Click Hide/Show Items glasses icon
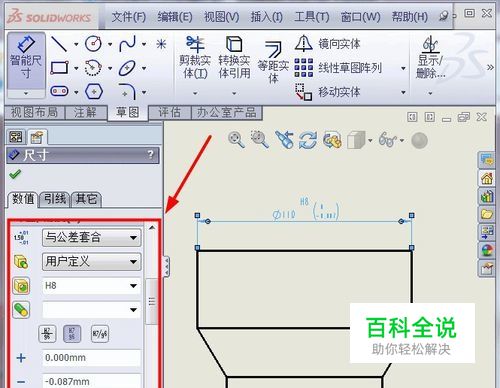Viewport: 500px width, 388px height. tap(387, 140)
